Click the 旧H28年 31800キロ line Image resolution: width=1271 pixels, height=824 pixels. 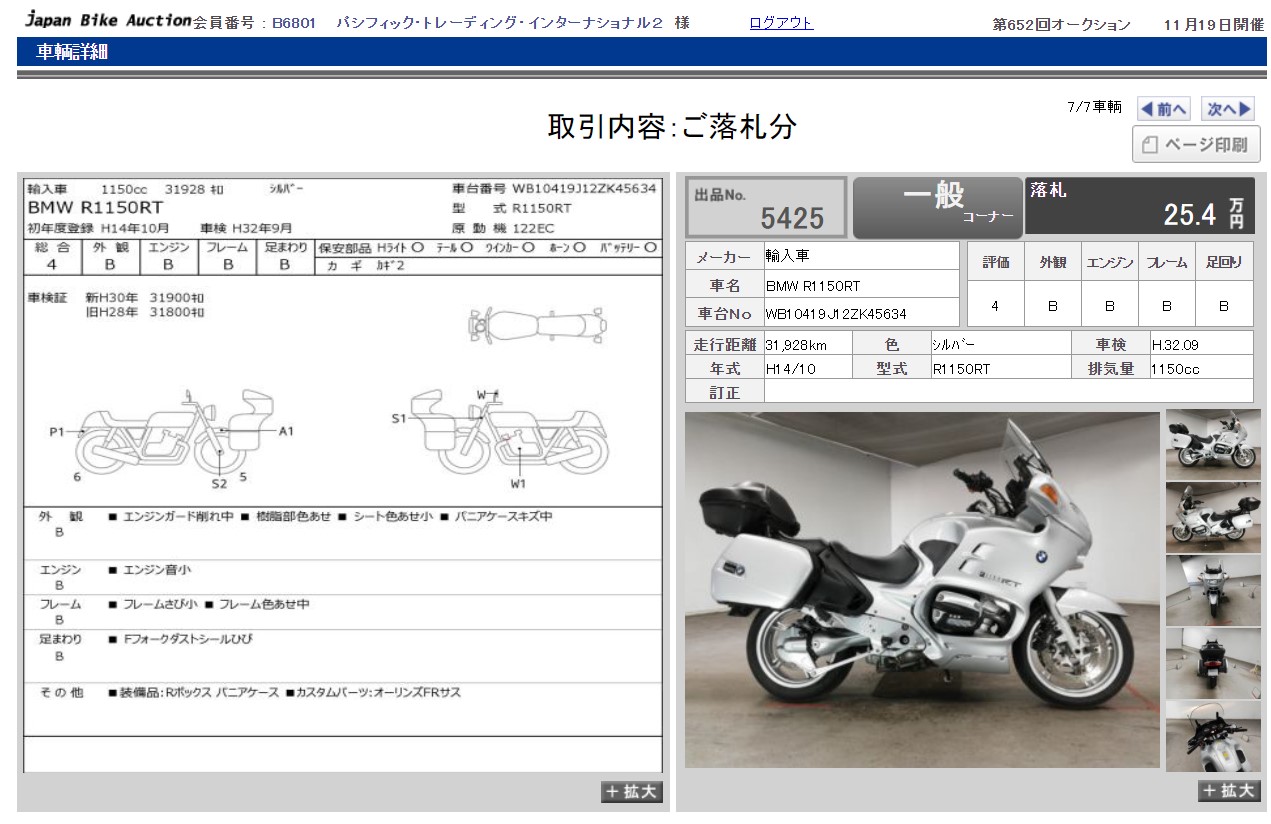(x=145, y=313)
